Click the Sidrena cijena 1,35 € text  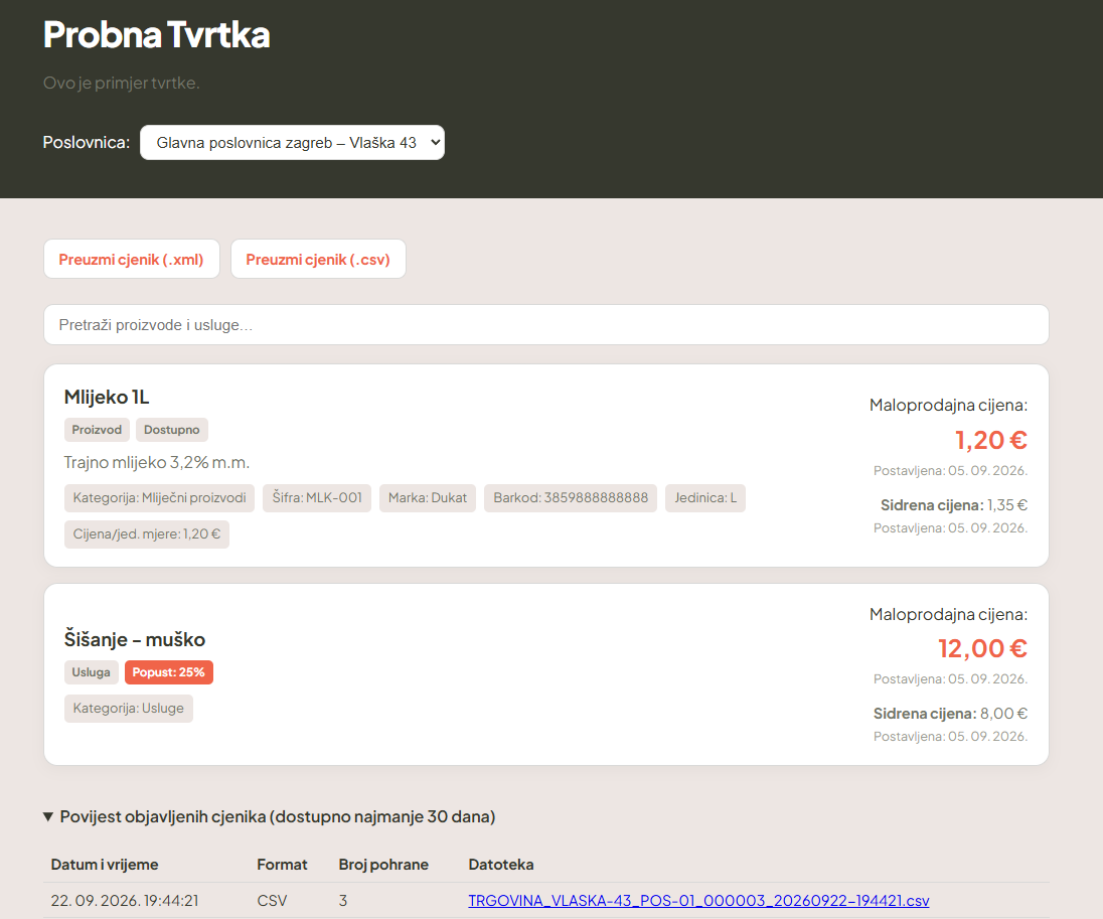pyautogui.click(x=953, y=505)
